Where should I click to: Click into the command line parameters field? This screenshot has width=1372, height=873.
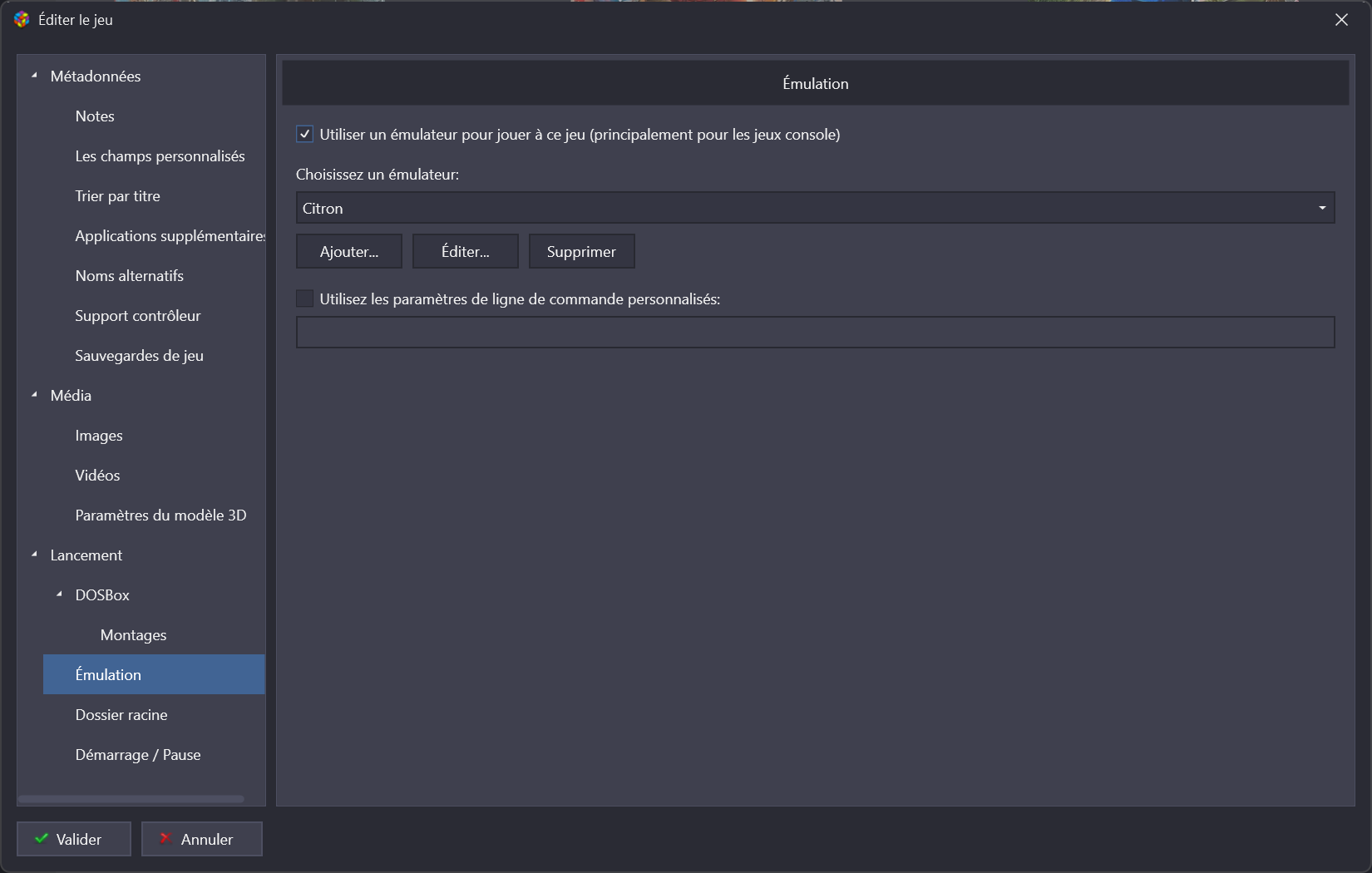pyautogui.click(x=815, y=333)
